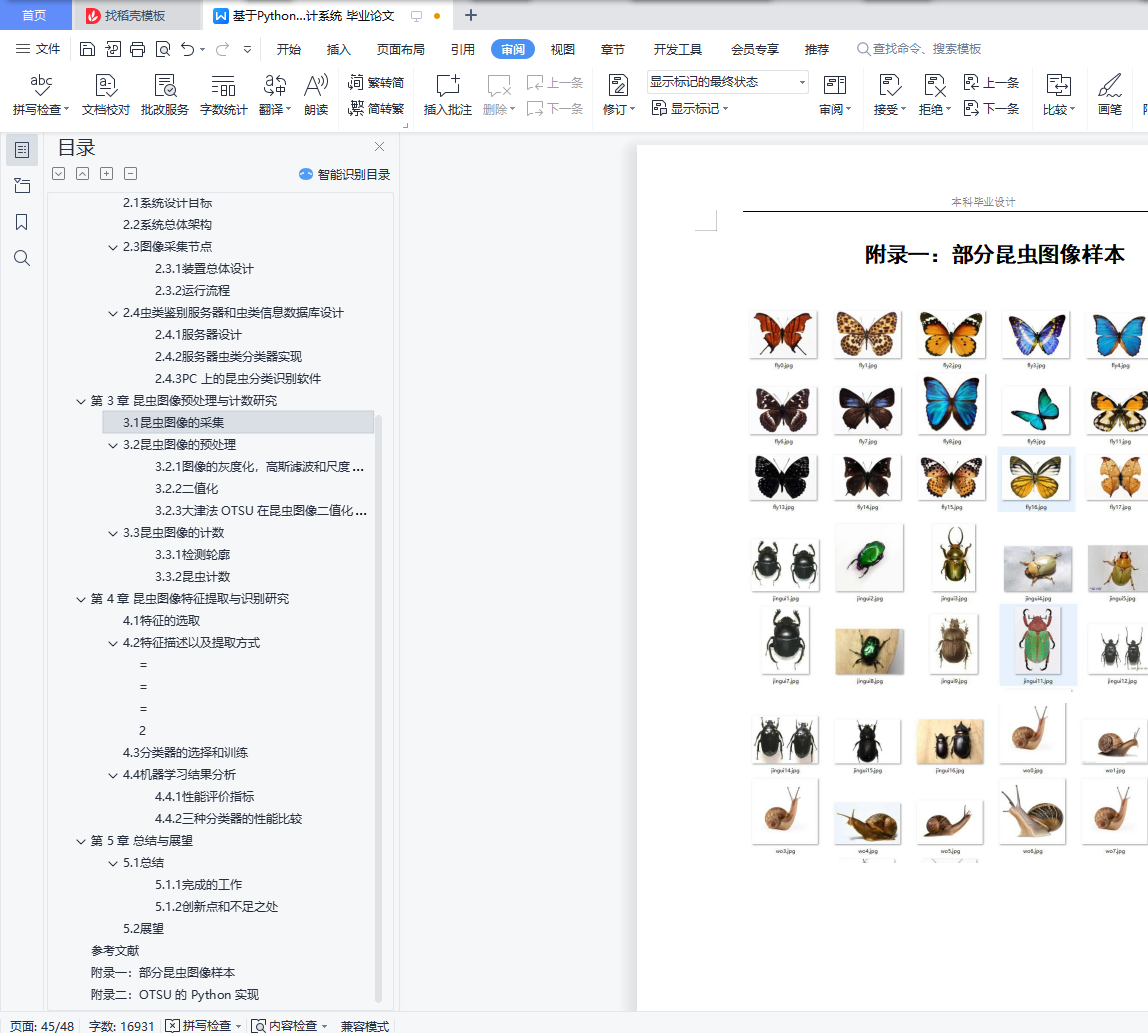
Task: Collapse the 4.4机器学习结果分析 section
Action: 113,775
